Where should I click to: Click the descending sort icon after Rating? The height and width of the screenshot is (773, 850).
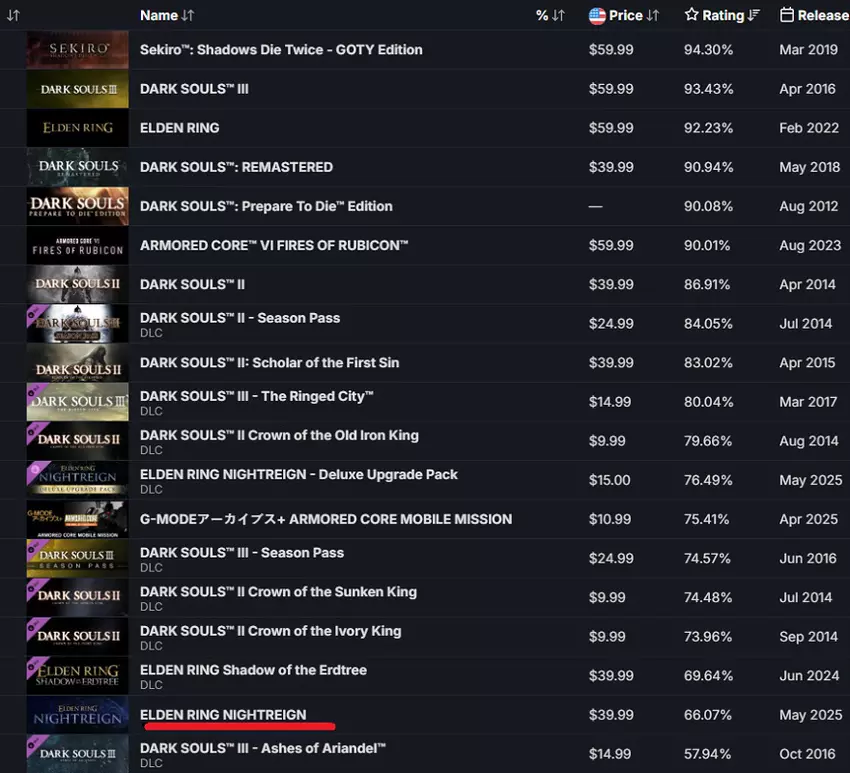pyautogui.click(x=754, y=15)
